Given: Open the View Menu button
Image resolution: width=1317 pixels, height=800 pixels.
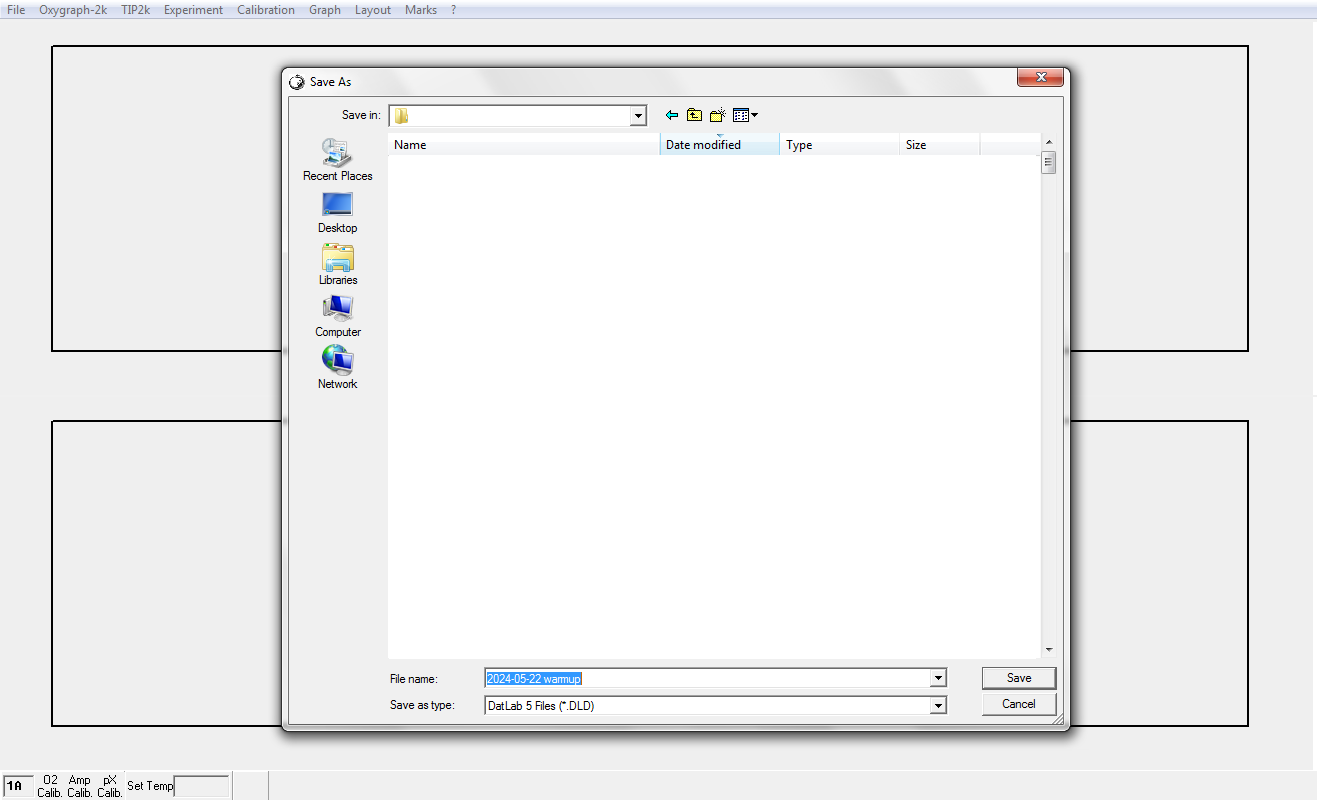Looking at the screenshot, I should point(745,115).
